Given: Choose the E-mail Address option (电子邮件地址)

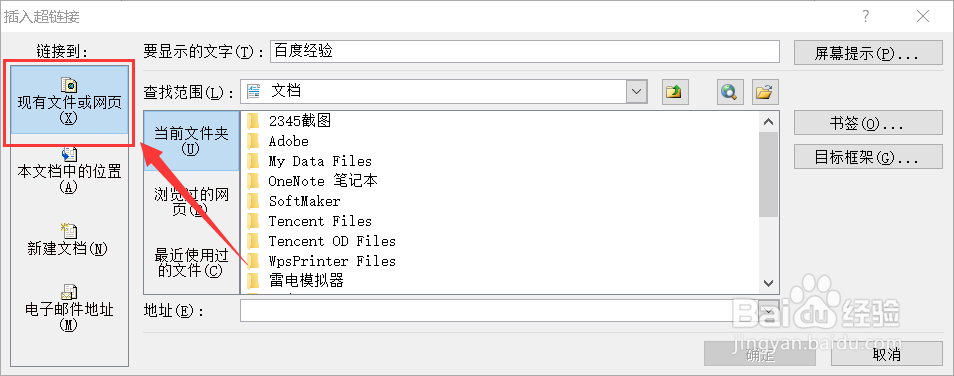Looking at the screenshot, I should [69, 308].
